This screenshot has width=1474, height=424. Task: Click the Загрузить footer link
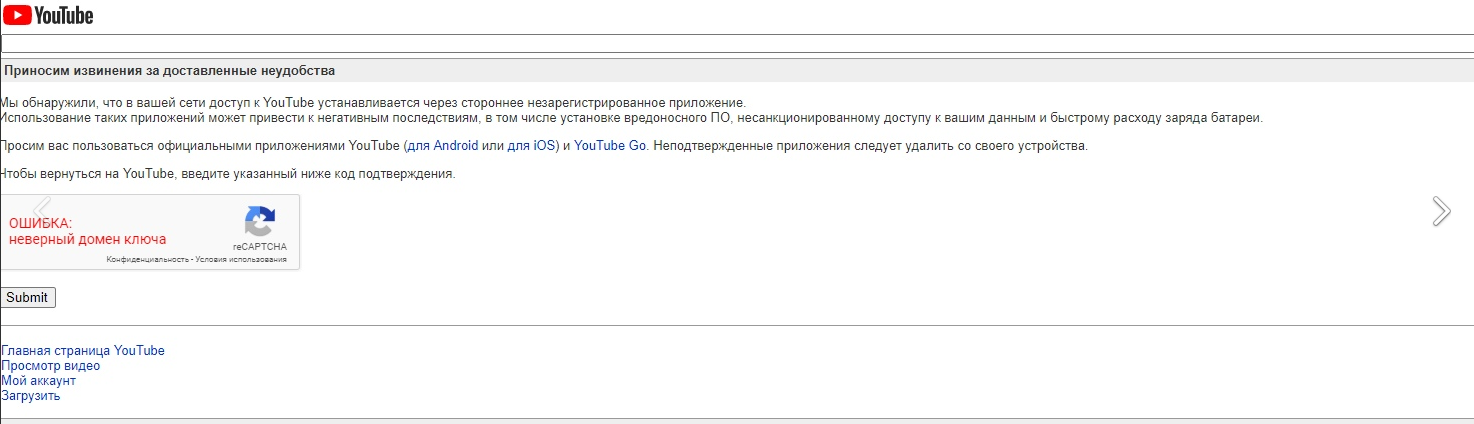31,396
